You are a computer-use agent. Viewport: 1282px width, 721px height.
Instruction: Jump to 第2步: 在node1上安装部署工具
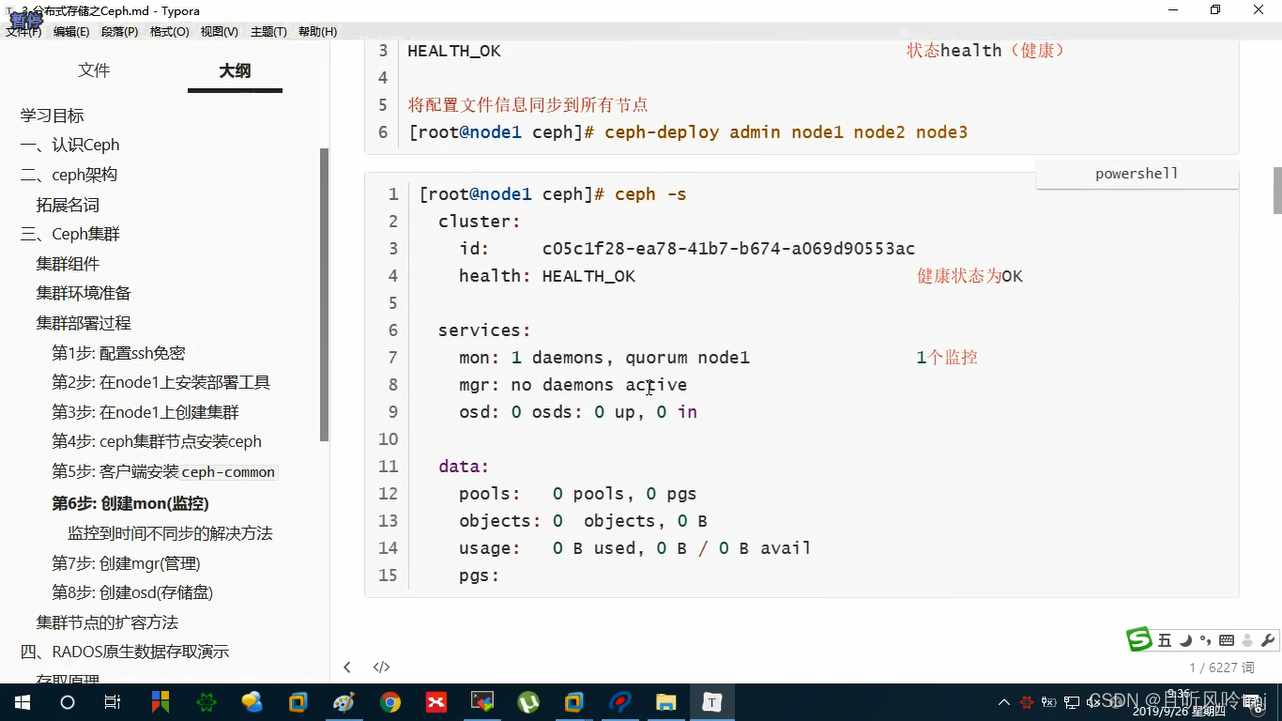[x=161, y=382]
